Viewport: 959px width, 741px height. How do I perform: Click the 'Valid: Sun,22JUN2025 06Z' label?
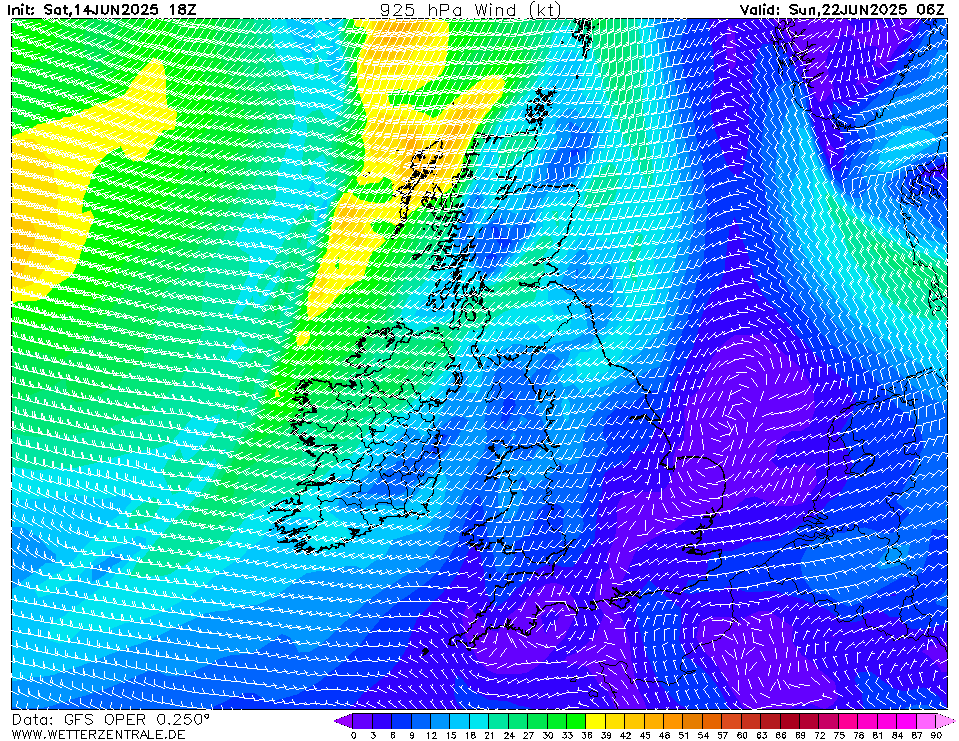click(842, 9)
